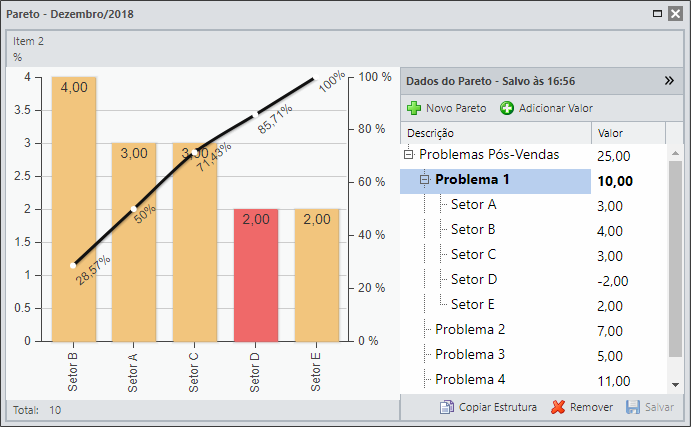Select the Problema 4 tree row
Image resolution: width=691 pixels, height=427 pixels.
(x=533, y=380)
